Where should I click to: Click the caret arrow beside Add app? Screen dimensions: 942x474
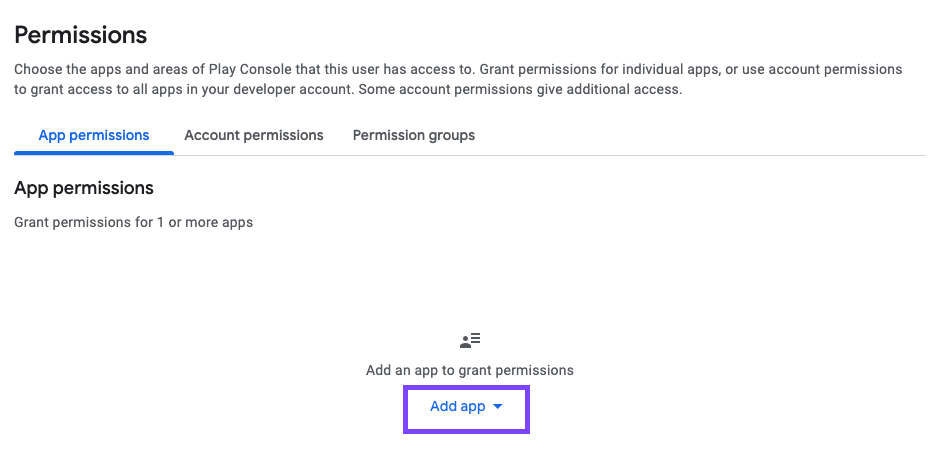click(498, 407)
